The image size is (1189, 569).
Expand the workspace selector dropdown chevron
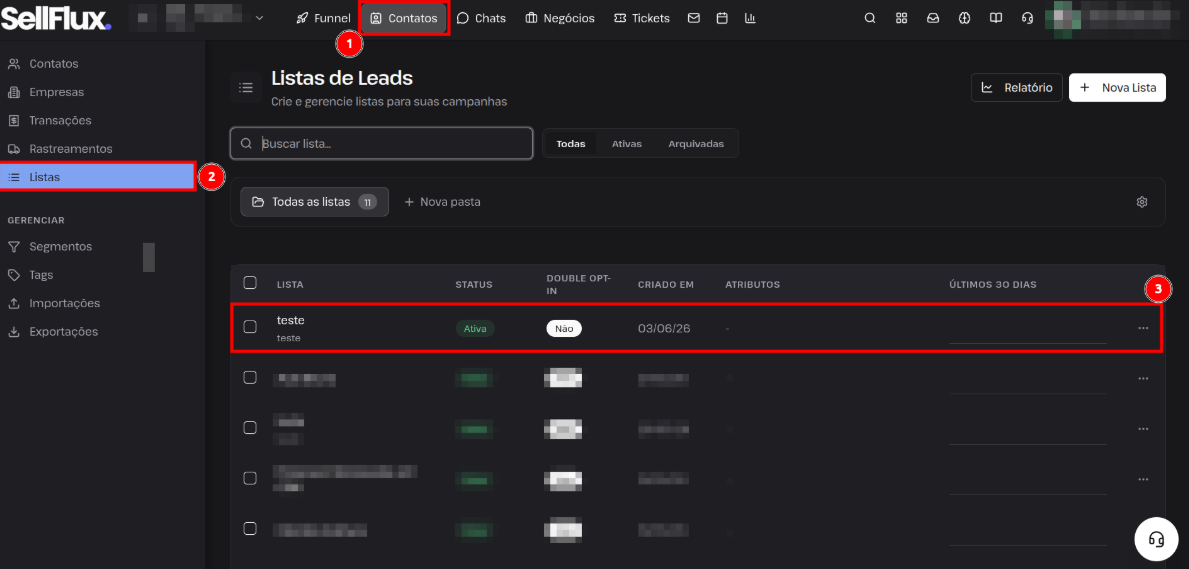[260, 17]
